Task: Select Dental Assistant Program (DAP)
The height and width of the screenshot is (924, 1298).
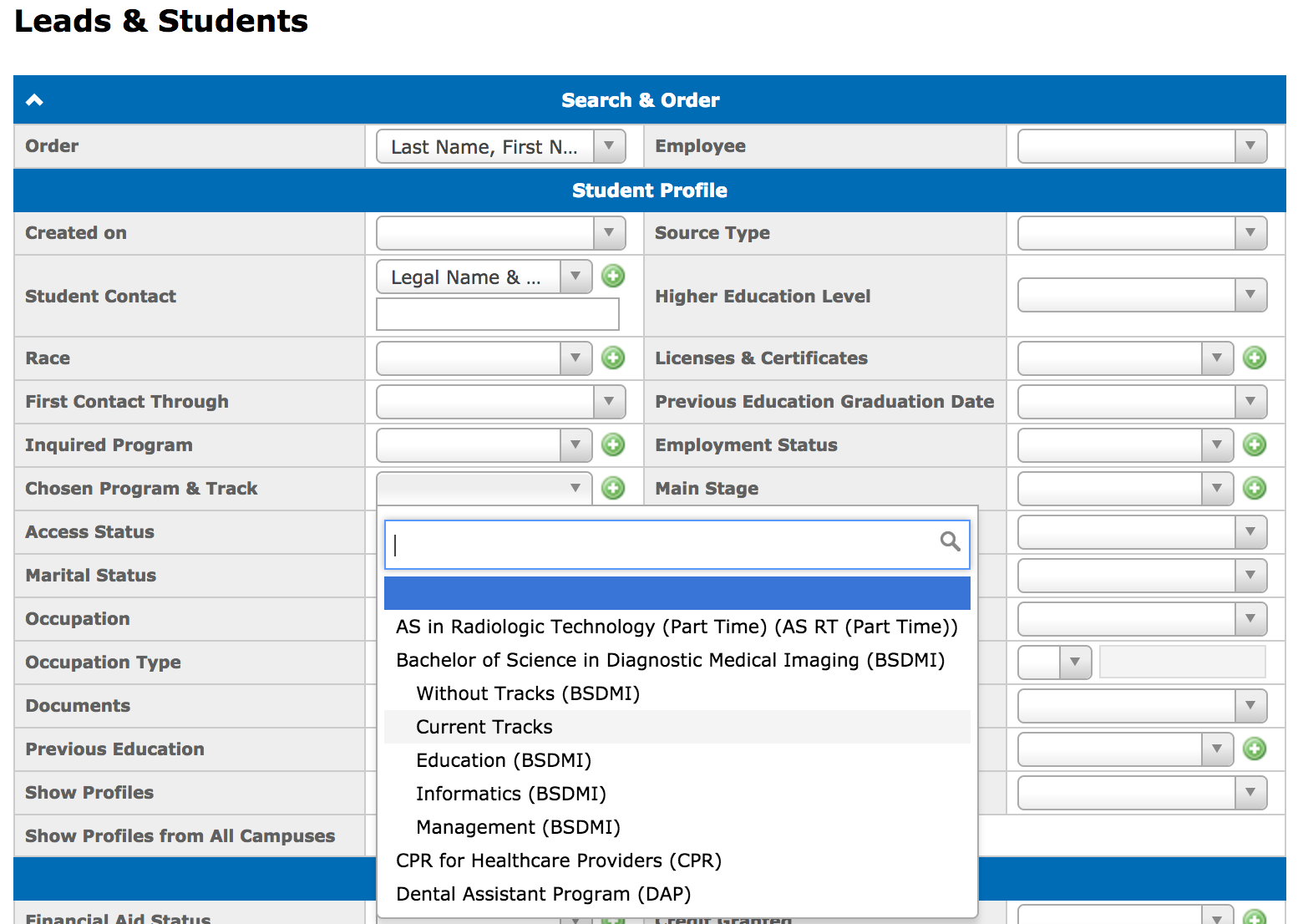Action: point(677,894)
